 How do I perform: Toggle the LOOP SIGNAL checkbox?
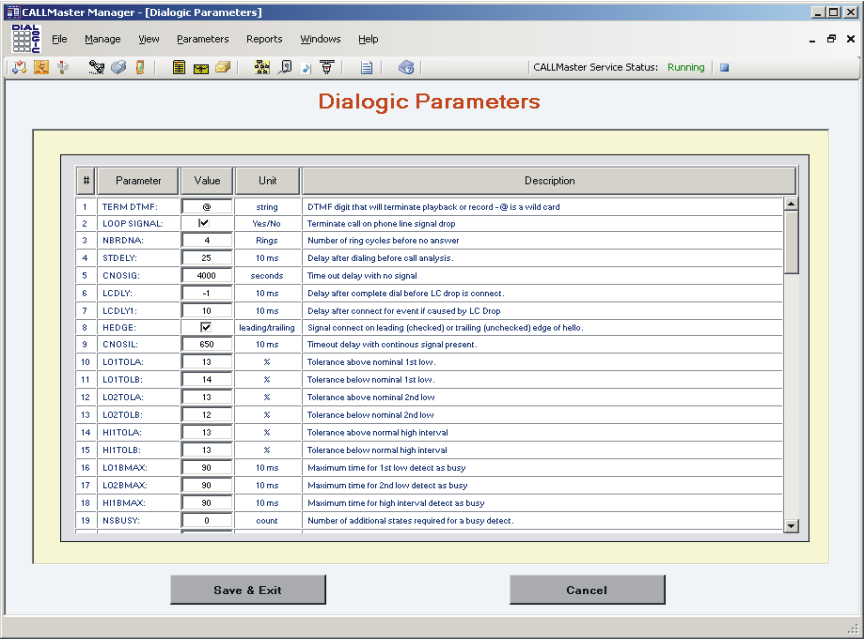204,223
